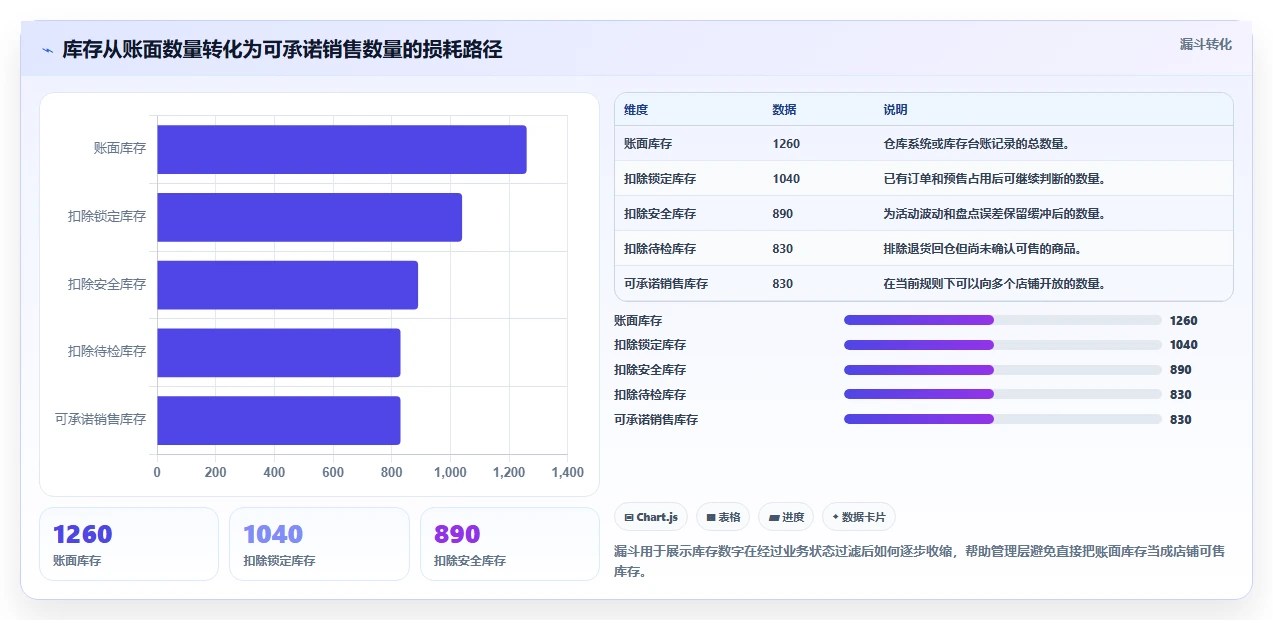This screenshot has height=620, width=1273.
Task: Click the chart's 扣除锁定库存 axis label
Action: (107, 216)
